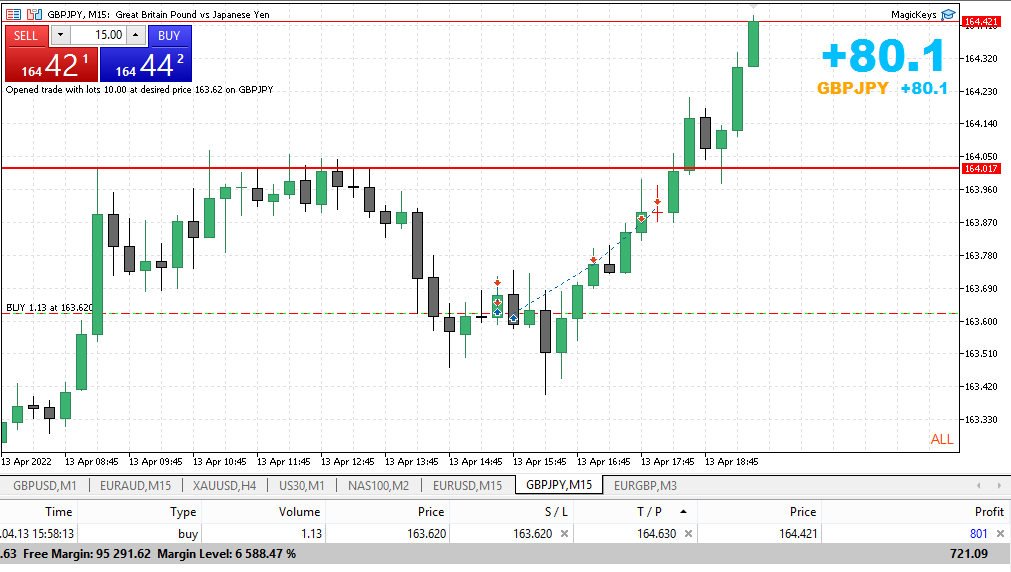This screenshot has width=1011, height=572.
Task: Click the red SELL button
Action: 26,35
